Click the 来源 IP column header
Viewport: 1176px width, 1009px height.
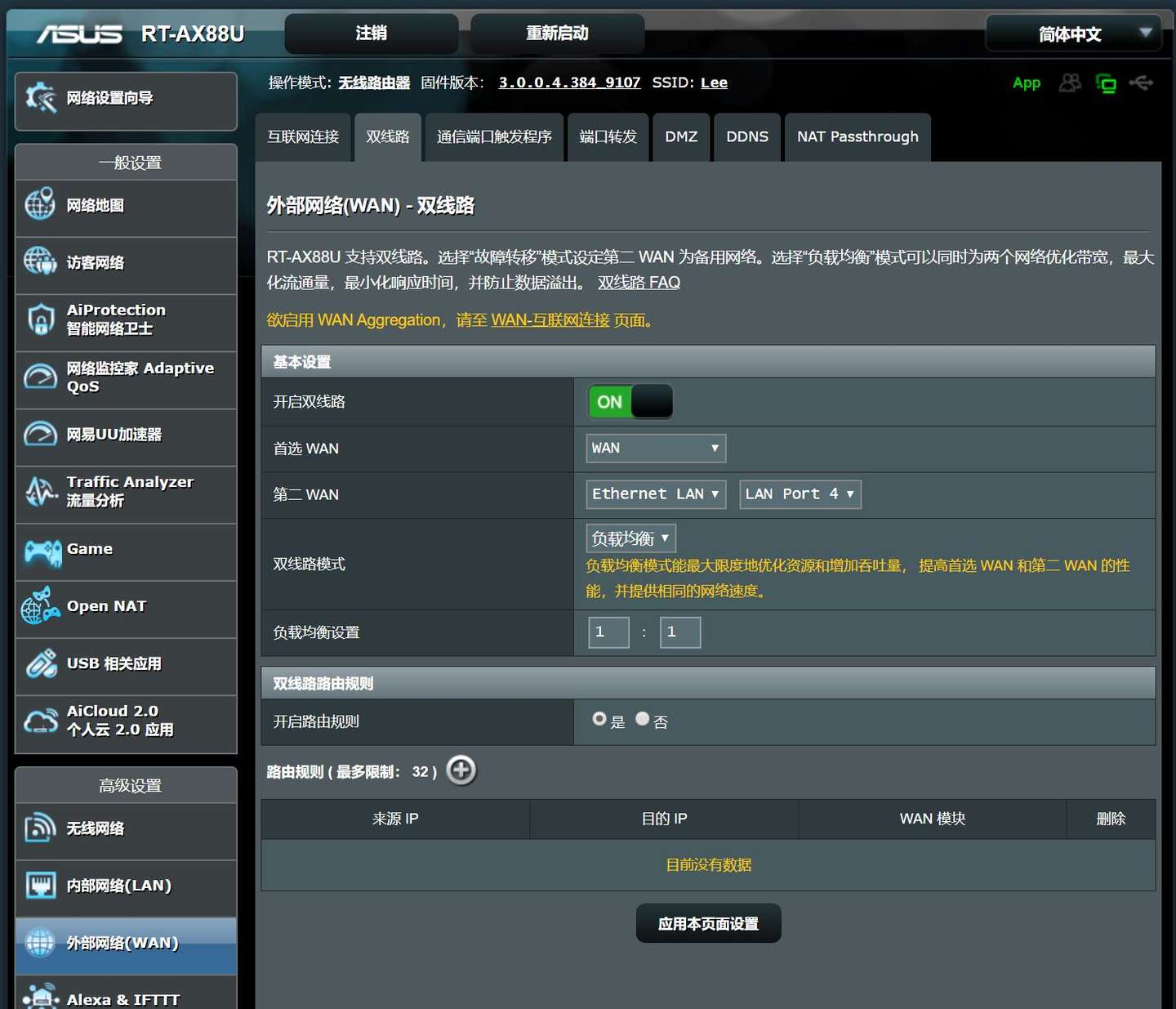pos(395,819)
